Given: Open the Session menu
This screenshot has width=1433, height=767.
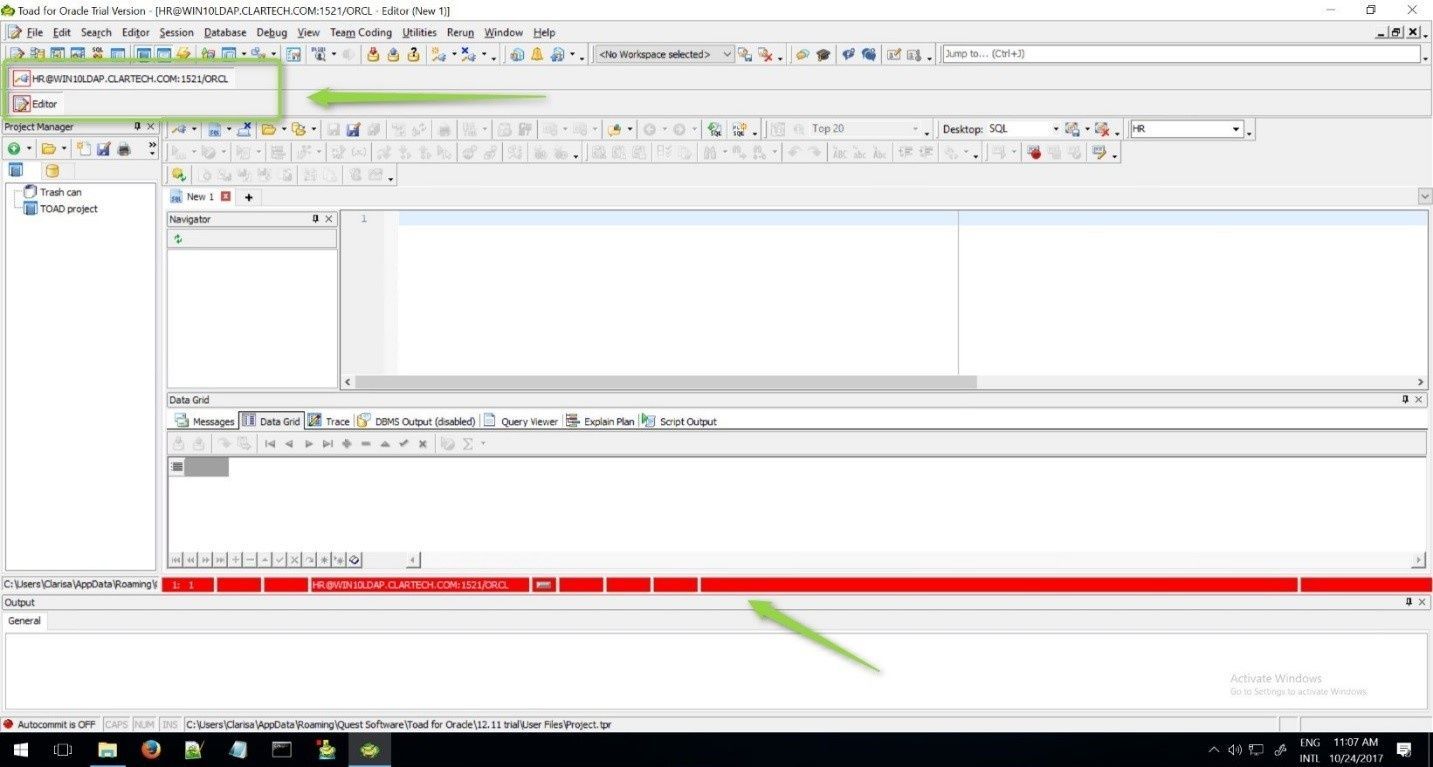Looking at the screenshot, I should pos(177,33).
